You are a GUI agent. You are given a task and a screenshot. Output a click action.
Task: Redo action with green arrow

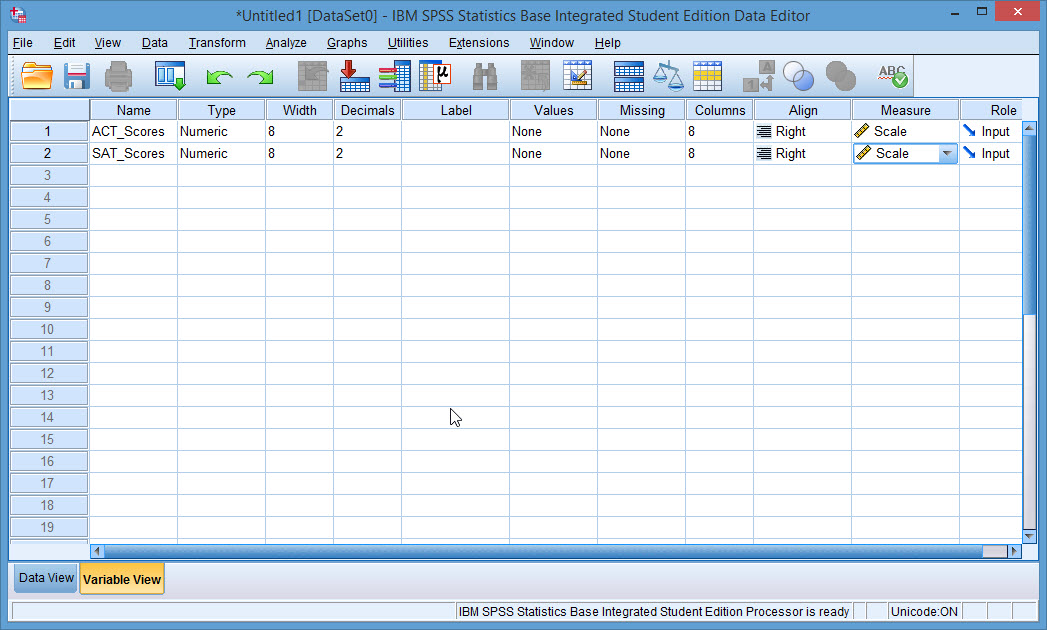click(260, 77)
